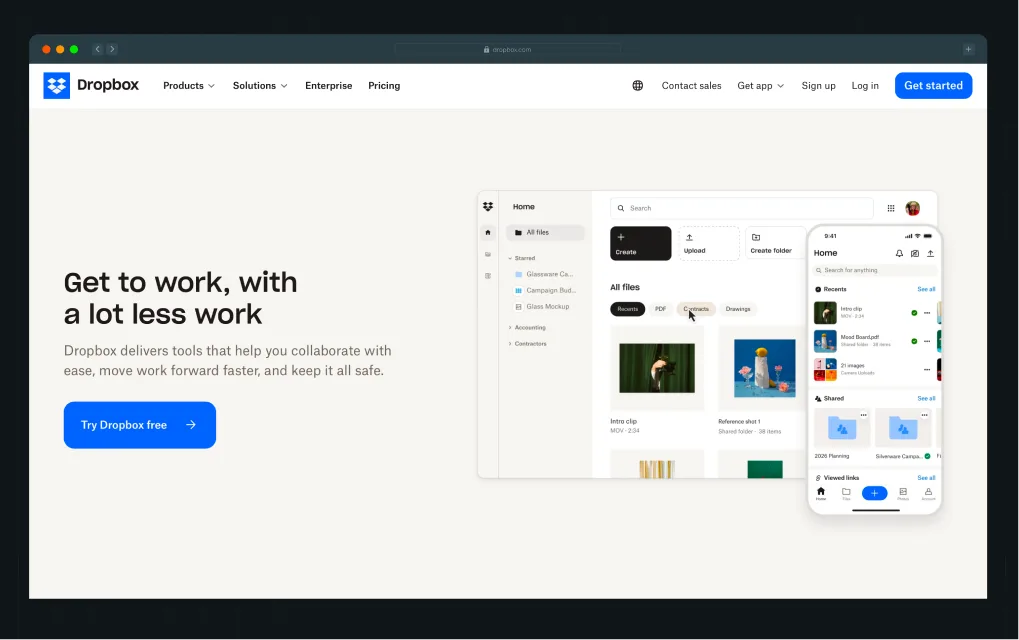Click the "Get to work, with a lot less work" heading

coord(181,298)
